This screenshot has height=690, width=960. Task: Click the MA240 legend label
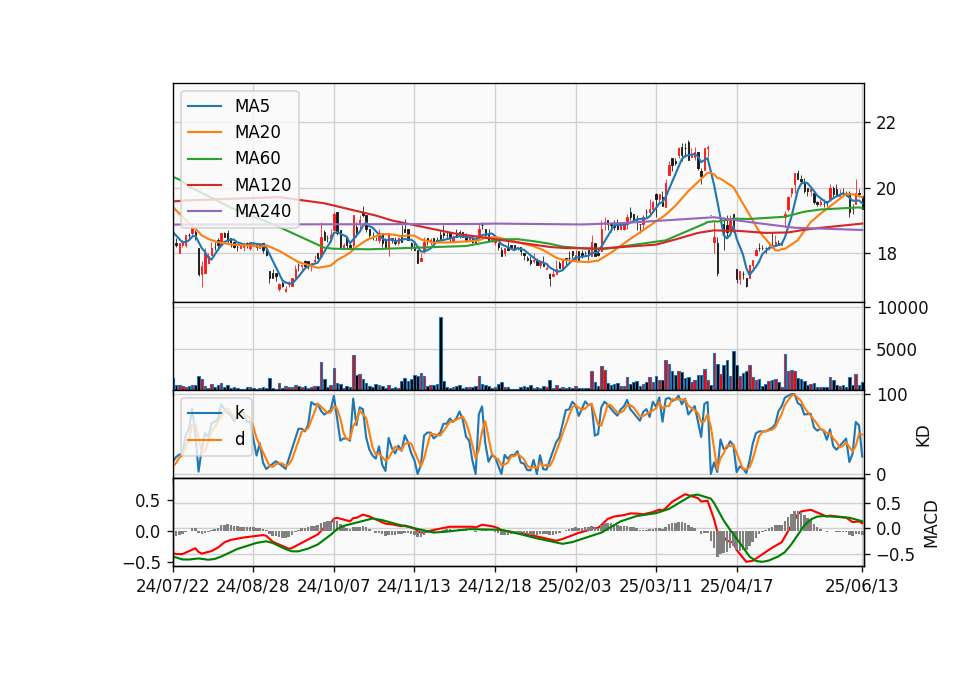coord(263,211)
